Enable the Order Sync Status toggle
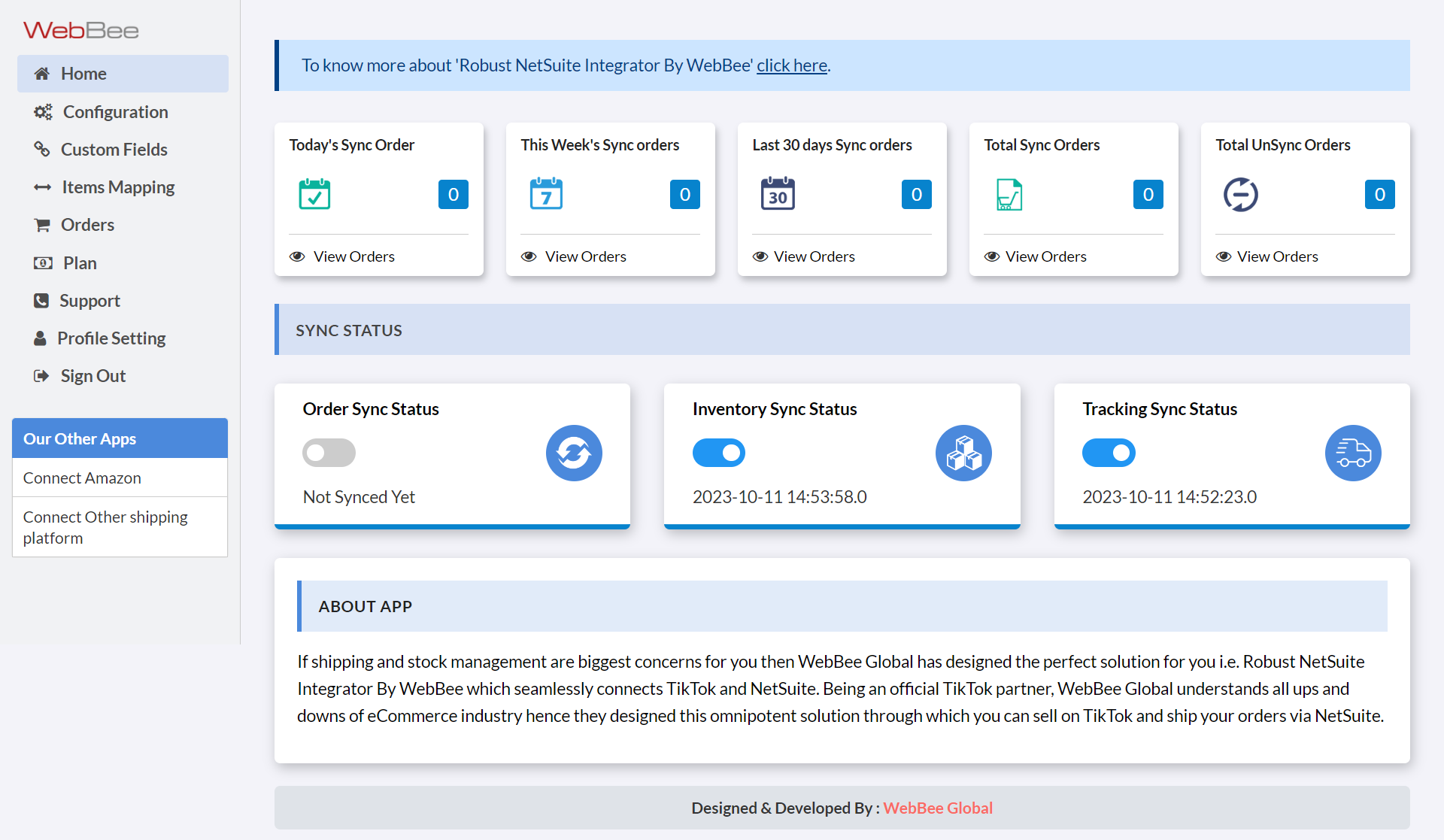Screen dimensions: 1444x840 tap(329, 453)
